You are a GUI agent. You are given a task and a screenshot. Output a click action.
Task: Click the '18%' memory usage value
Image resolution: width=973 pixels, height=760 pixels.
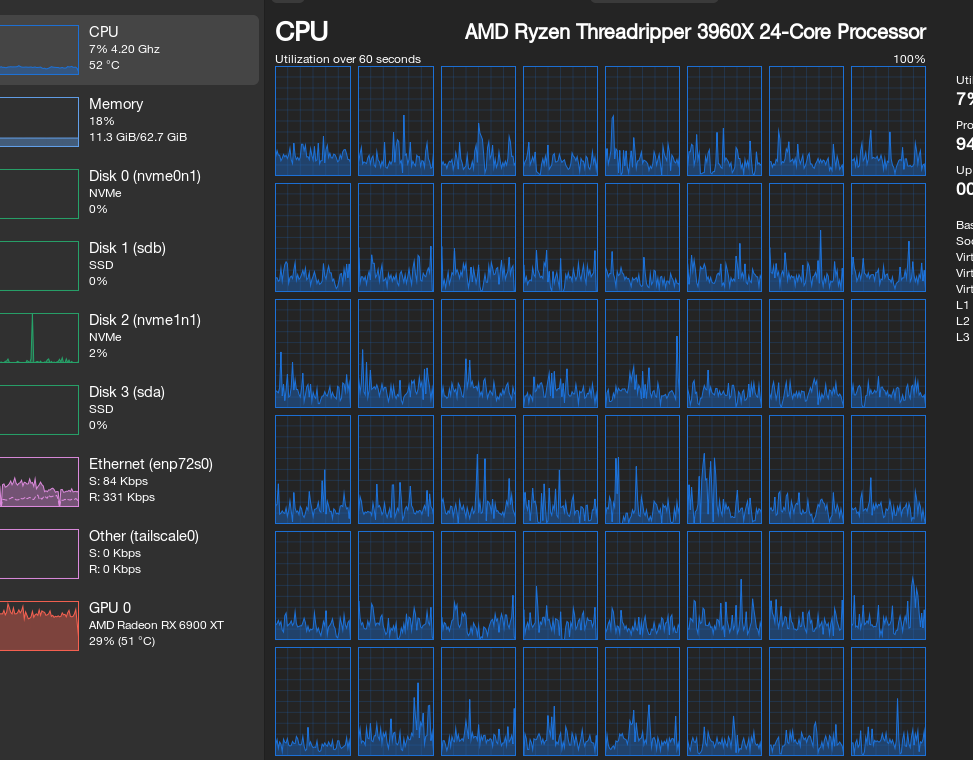(102, 121)
